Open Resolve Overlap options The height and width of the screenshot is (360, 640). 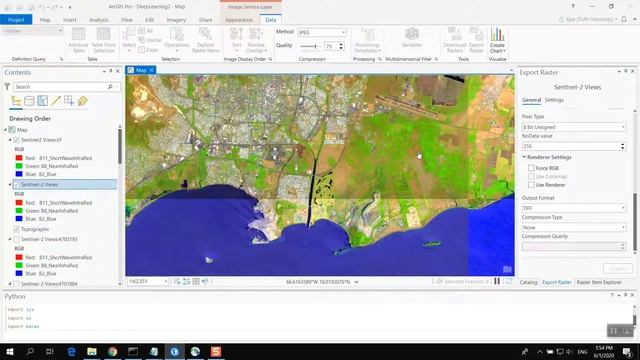(256, 40)
